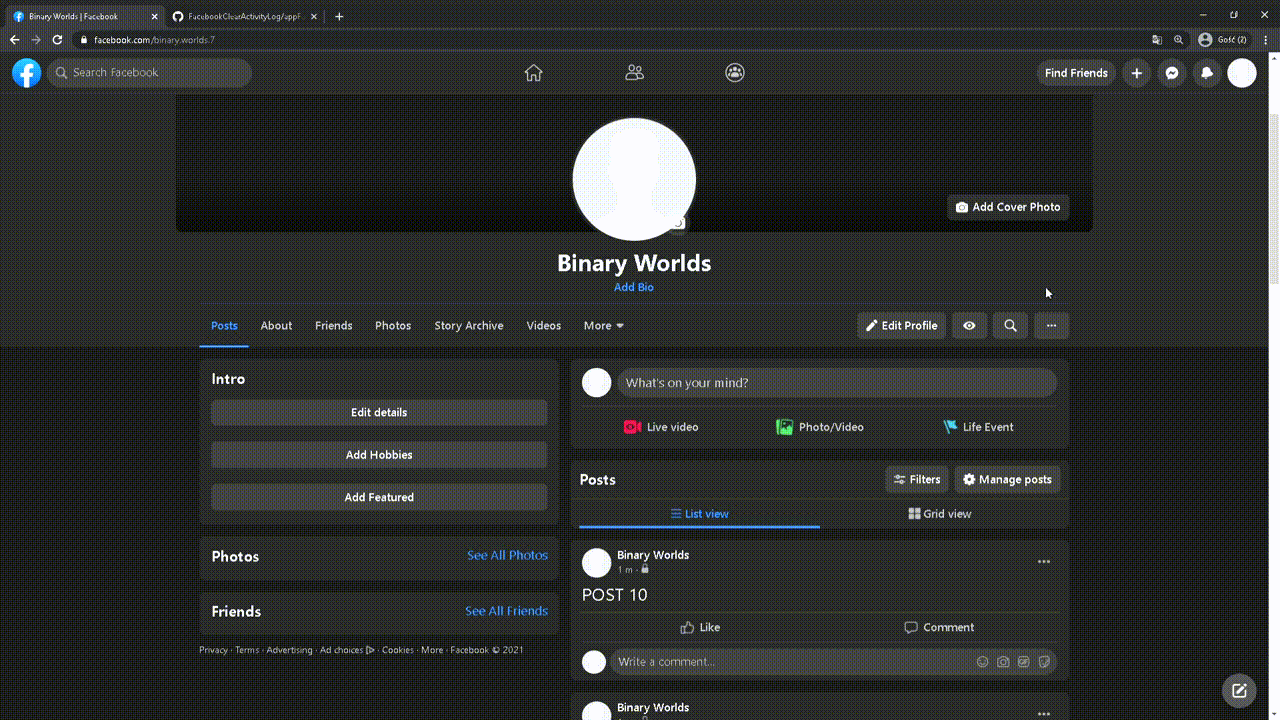Switch to the About tab
The width and height of the screenshot is (1280, 720).
coord(276,326)
